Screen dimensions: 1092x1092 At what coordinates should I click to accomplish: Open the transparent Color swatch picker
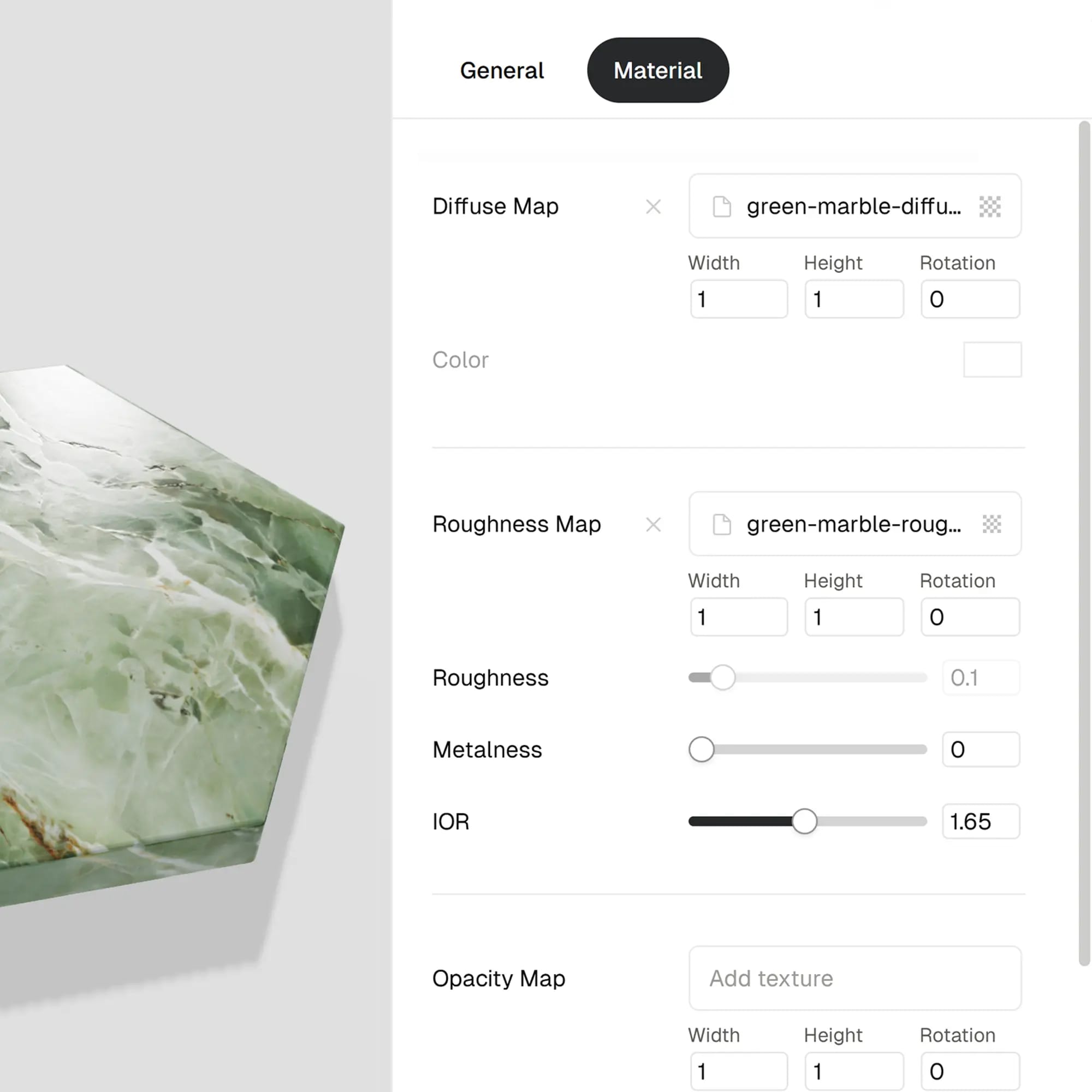(x=992, y=359)
